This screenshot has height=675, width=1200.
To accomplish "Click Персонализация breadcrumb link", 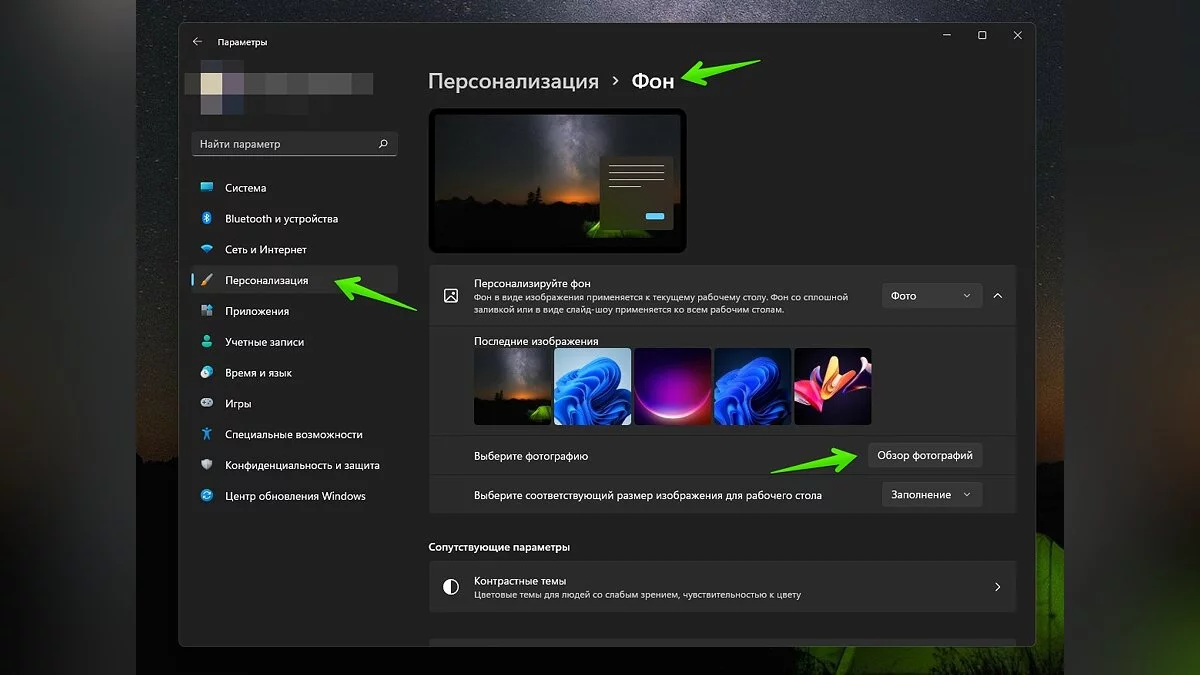I will (513, 81).
